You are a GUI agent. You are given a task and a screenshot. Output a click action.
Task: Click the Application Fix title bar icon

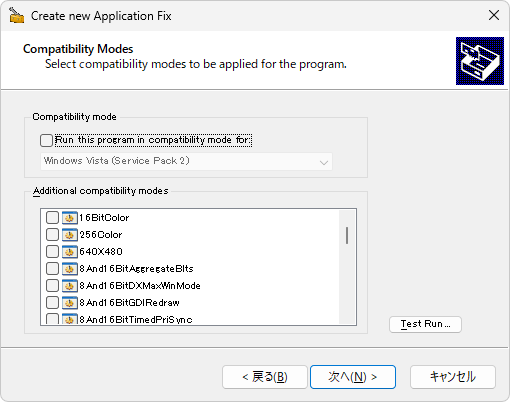click(17, 15)
